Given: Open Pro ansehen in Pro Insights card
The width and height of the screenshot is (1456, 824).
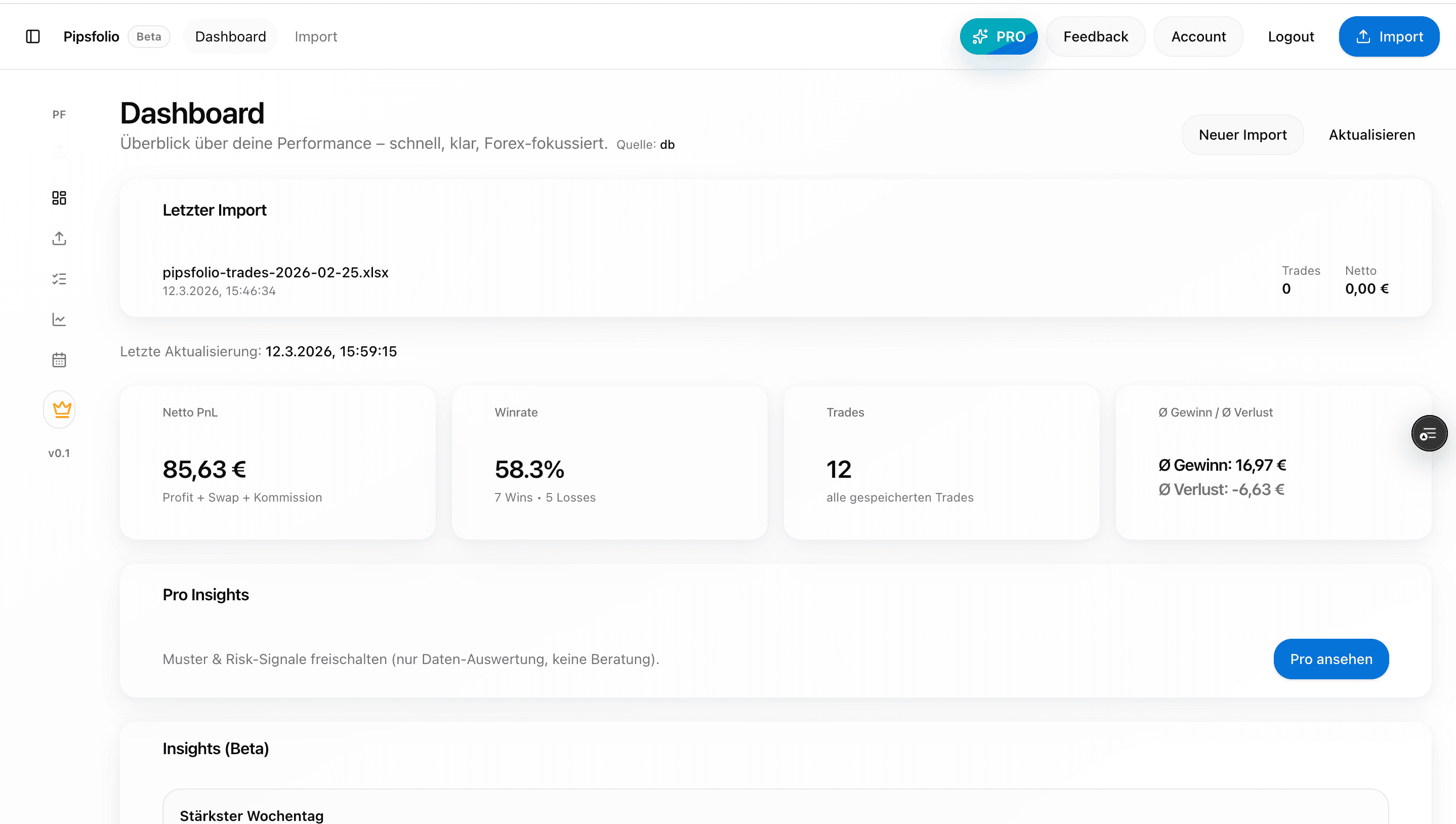Looking at the screenshot, I should (x=1330, y=659).
